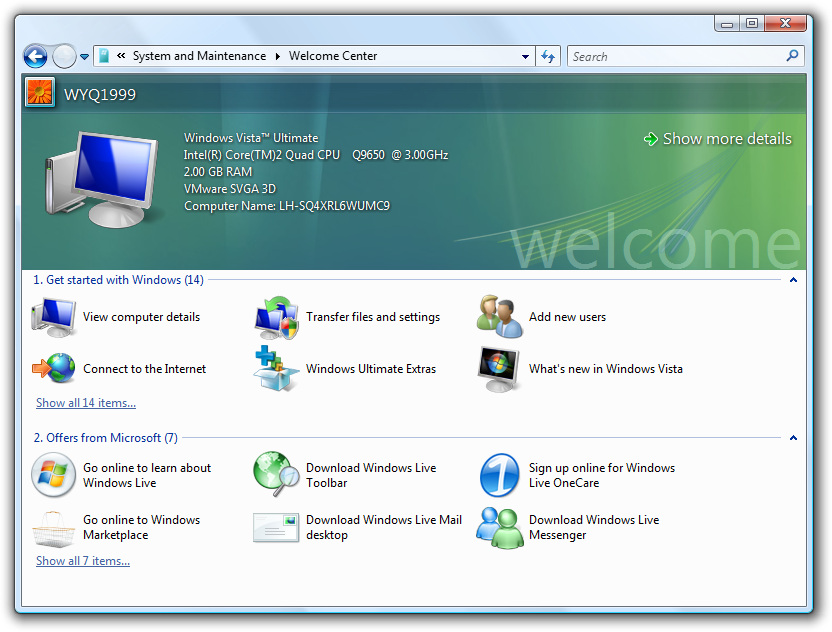Collapse the Get started with Windows section

pyautogui.click(x=793, y=280)
